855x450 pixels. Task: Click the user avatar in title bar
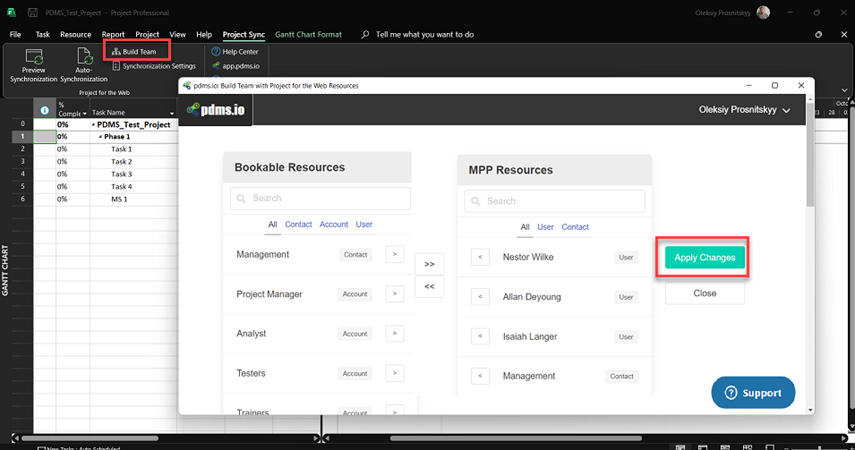pos(763,13)
